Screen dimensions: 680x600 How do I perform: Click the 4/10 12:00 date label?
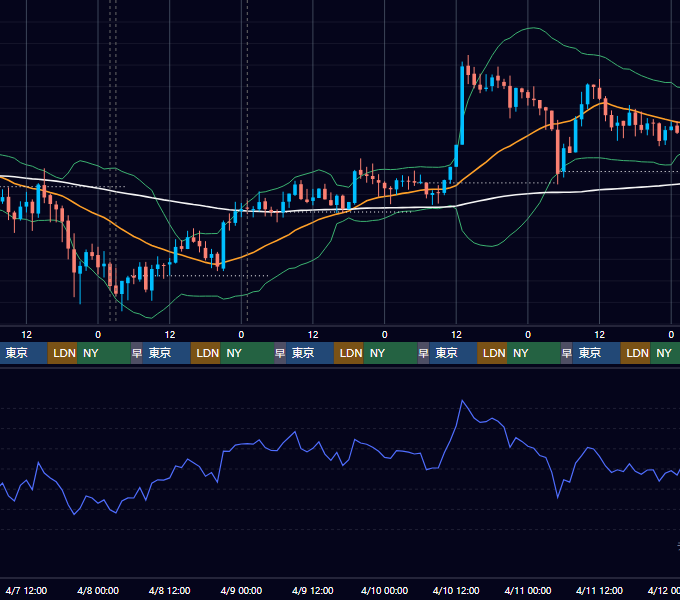(456, 590)
